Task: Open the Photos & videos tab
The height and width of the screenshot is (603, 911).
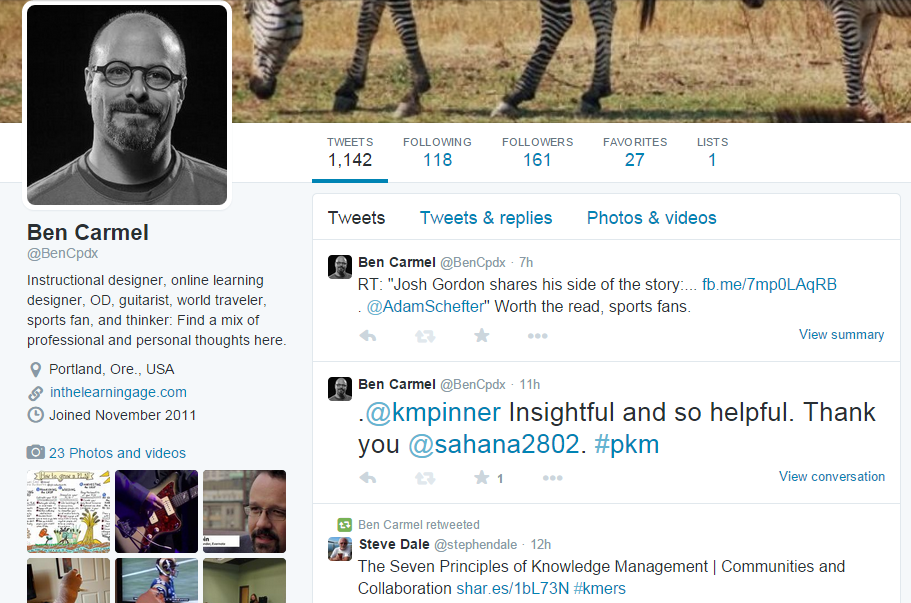Action: 651,218
